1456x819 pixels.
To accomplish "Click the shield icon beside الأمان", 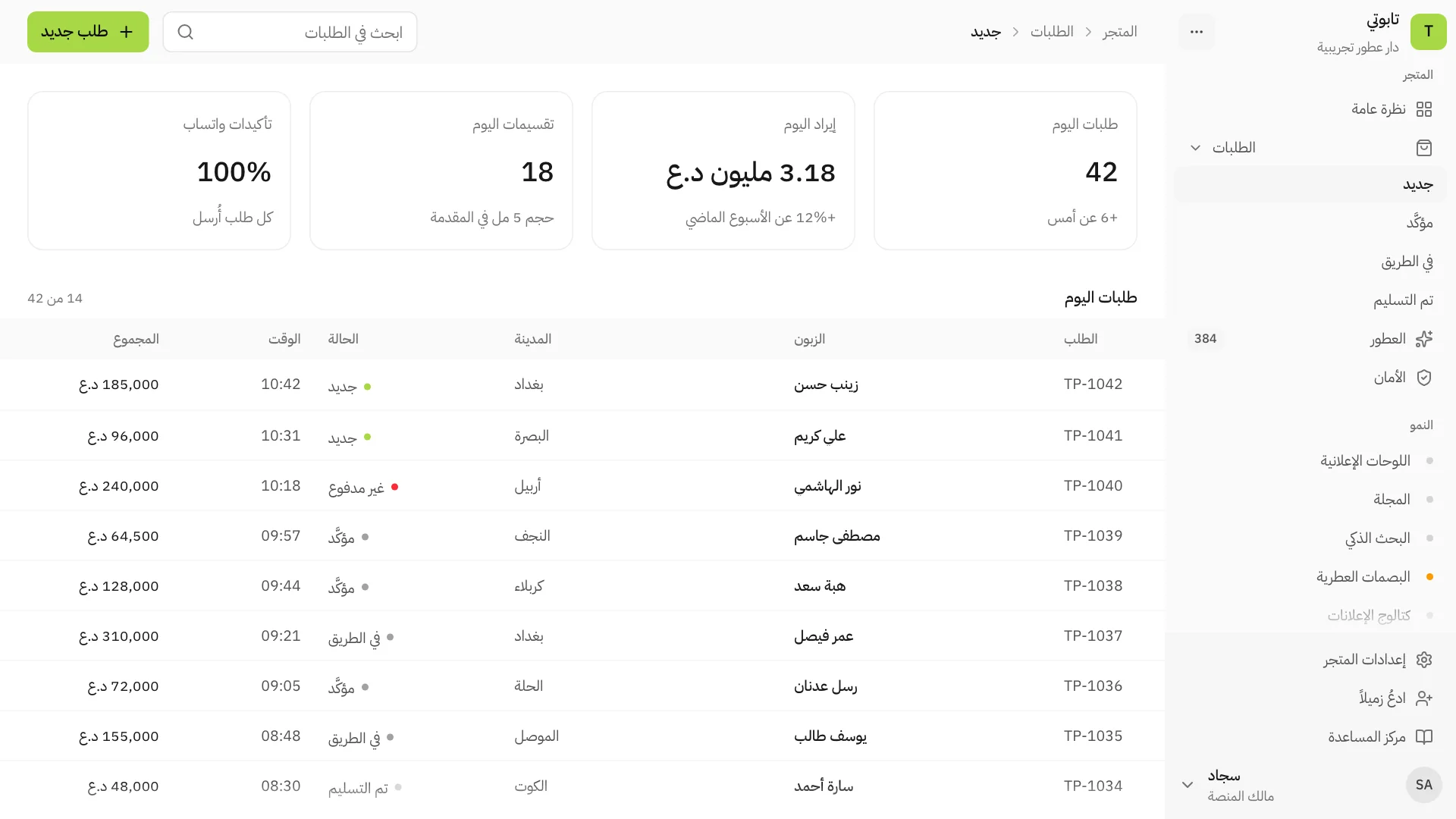I will pyautogui.click(x=1423, y=378).
